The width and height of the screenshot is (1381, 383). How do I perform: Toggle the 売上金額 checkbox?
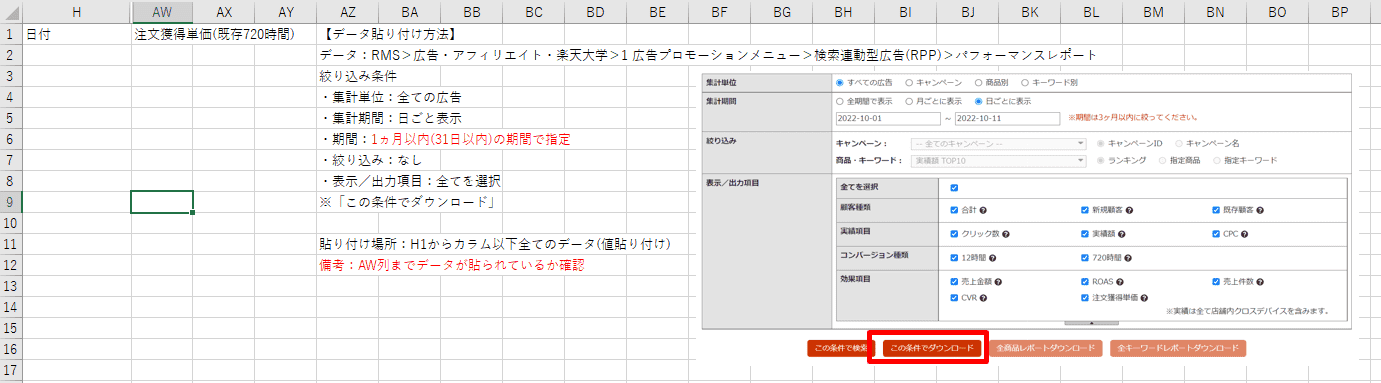point(955,282)
